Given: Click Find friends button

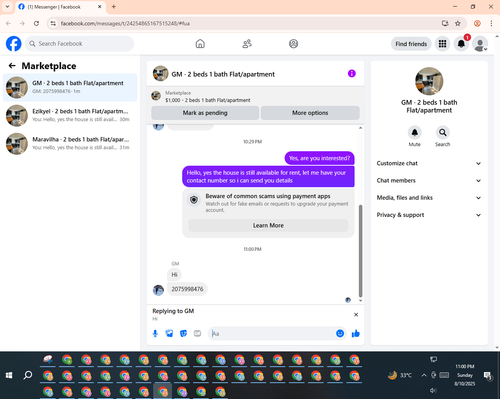Looking at the screenshot, I should coord(411,44).
